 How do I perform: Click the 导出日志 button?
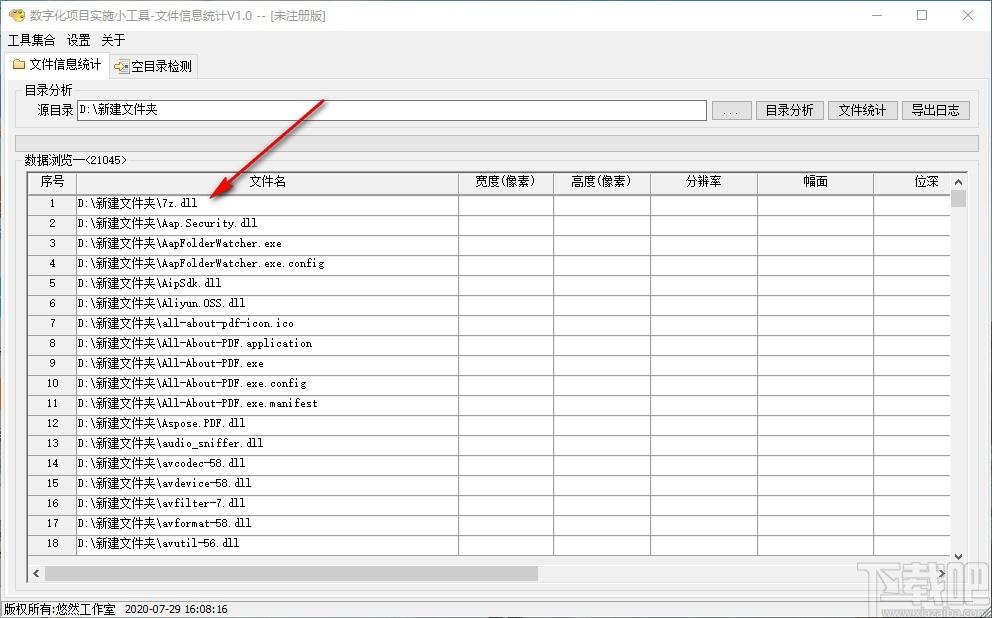(x=935, y=111)
